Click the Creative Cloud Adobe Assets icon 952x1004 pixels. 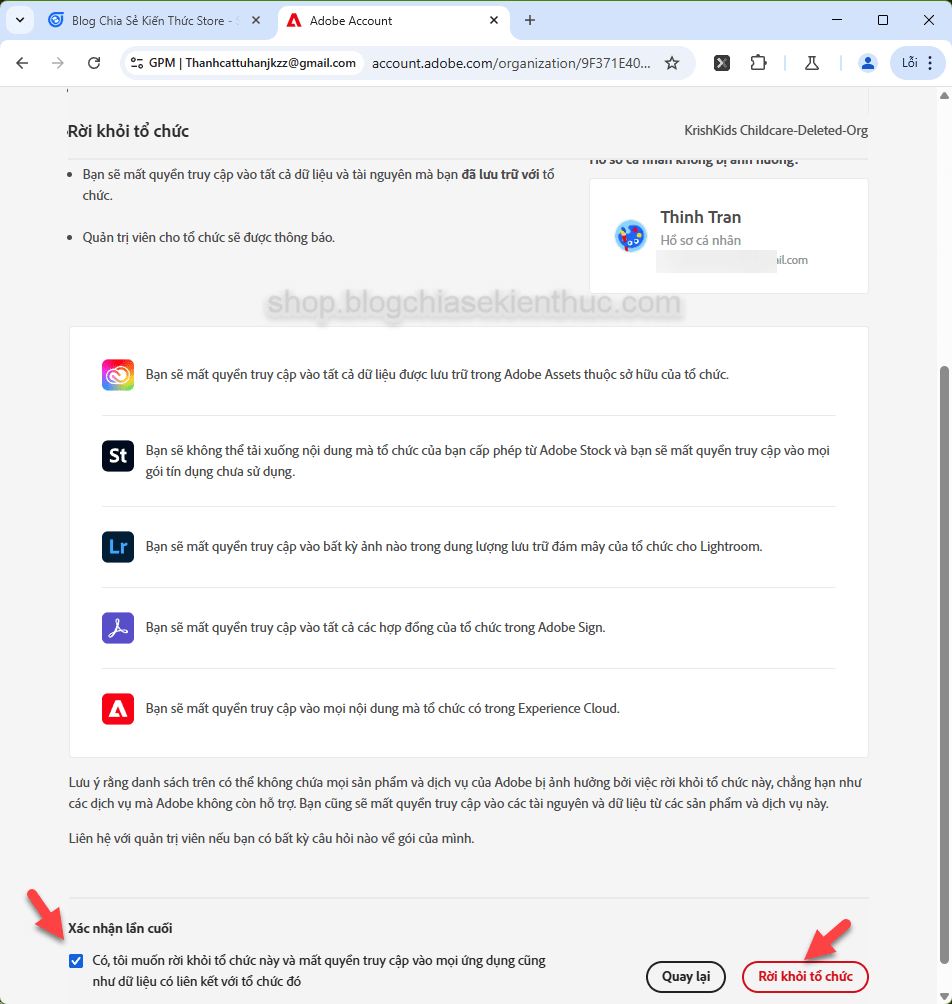tap(118, 375)
